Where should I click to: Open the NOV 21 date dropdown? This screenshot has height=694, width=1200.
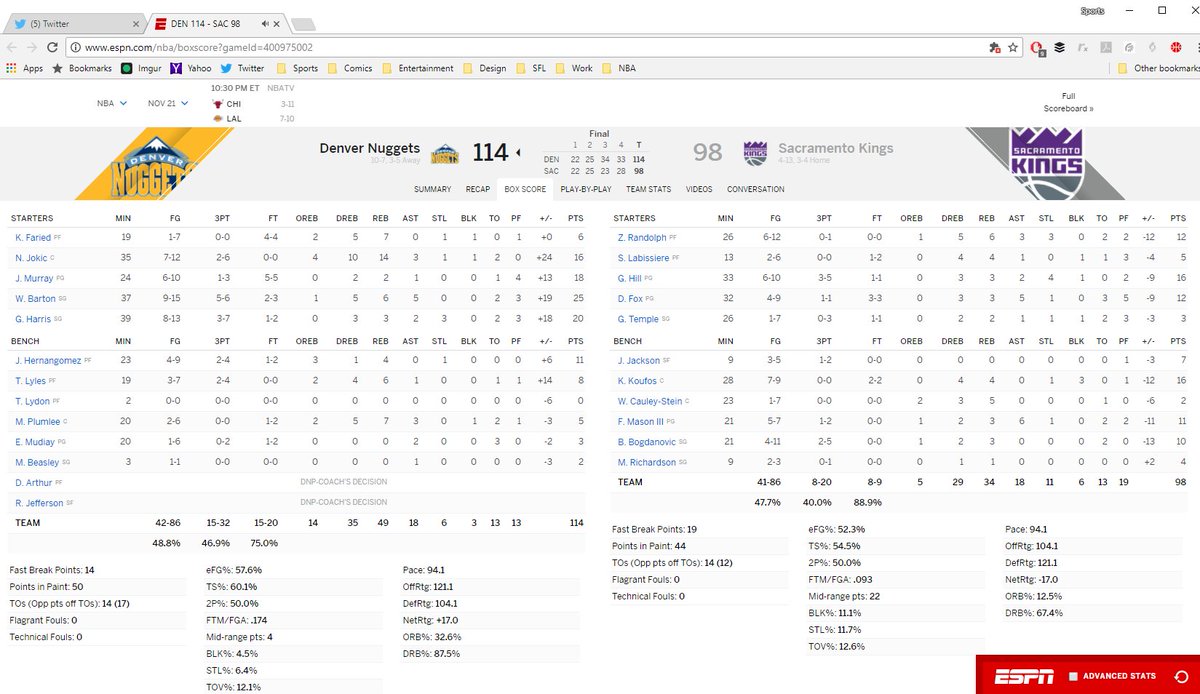168,103
